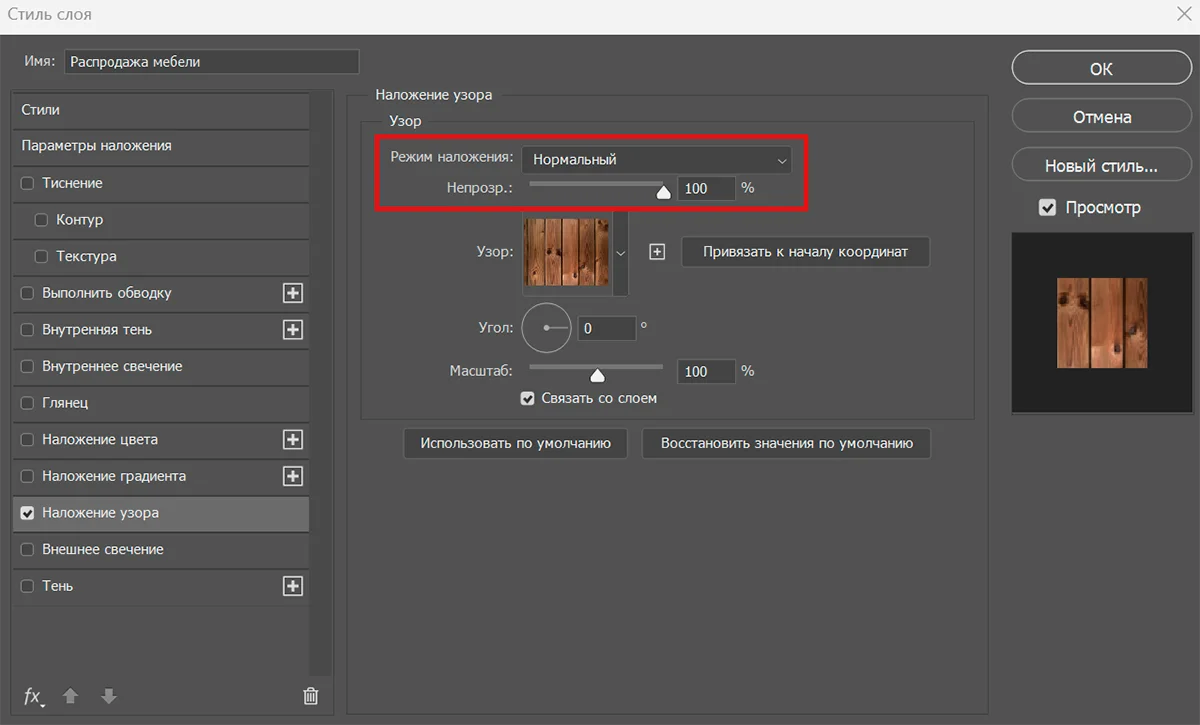Add another stroke effect with the plus icon beside Выполнить обводку
This screenshot has height=725, width=1200.
293,293
